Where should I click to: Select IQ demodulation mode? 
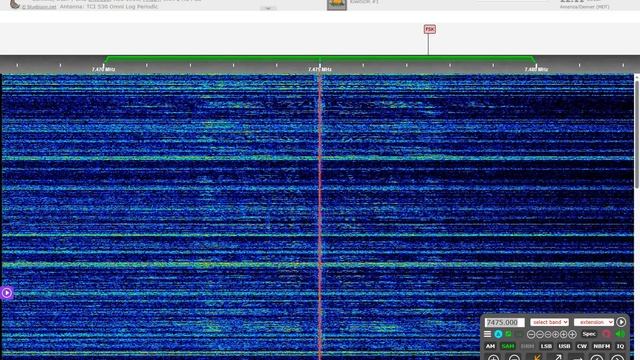(x=620, y=346)
